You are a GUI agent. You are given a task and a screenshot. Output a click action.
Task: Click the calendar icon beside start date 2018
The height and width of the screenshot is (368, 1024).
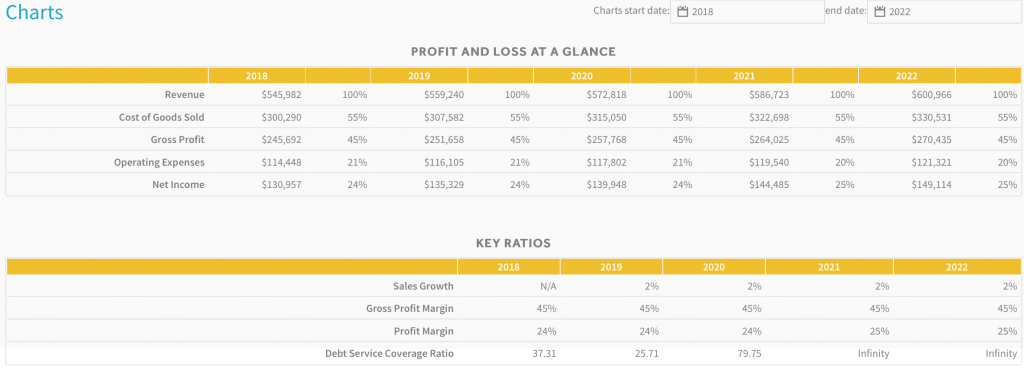[682, 11]
